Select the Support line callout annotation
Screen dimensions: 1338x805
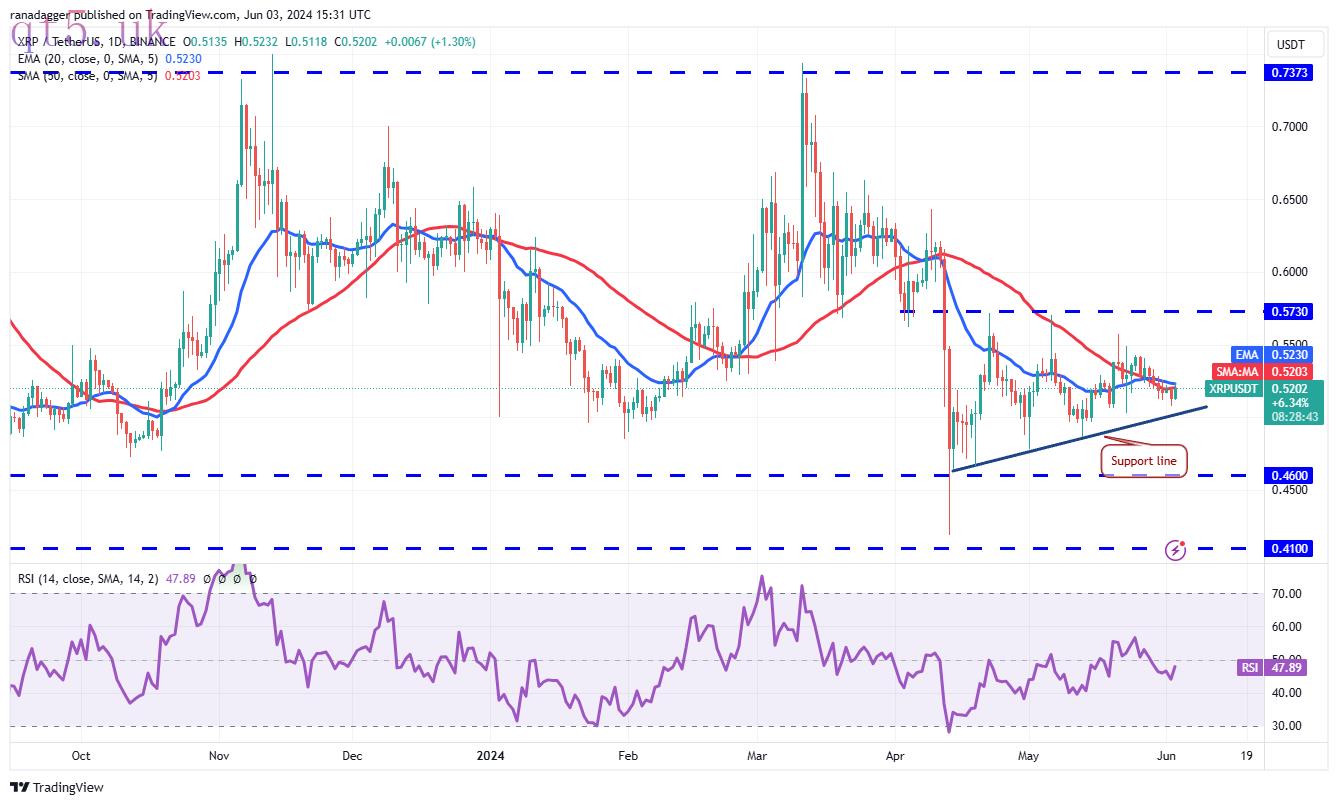pyautogui.click(x=1144, y=461)
